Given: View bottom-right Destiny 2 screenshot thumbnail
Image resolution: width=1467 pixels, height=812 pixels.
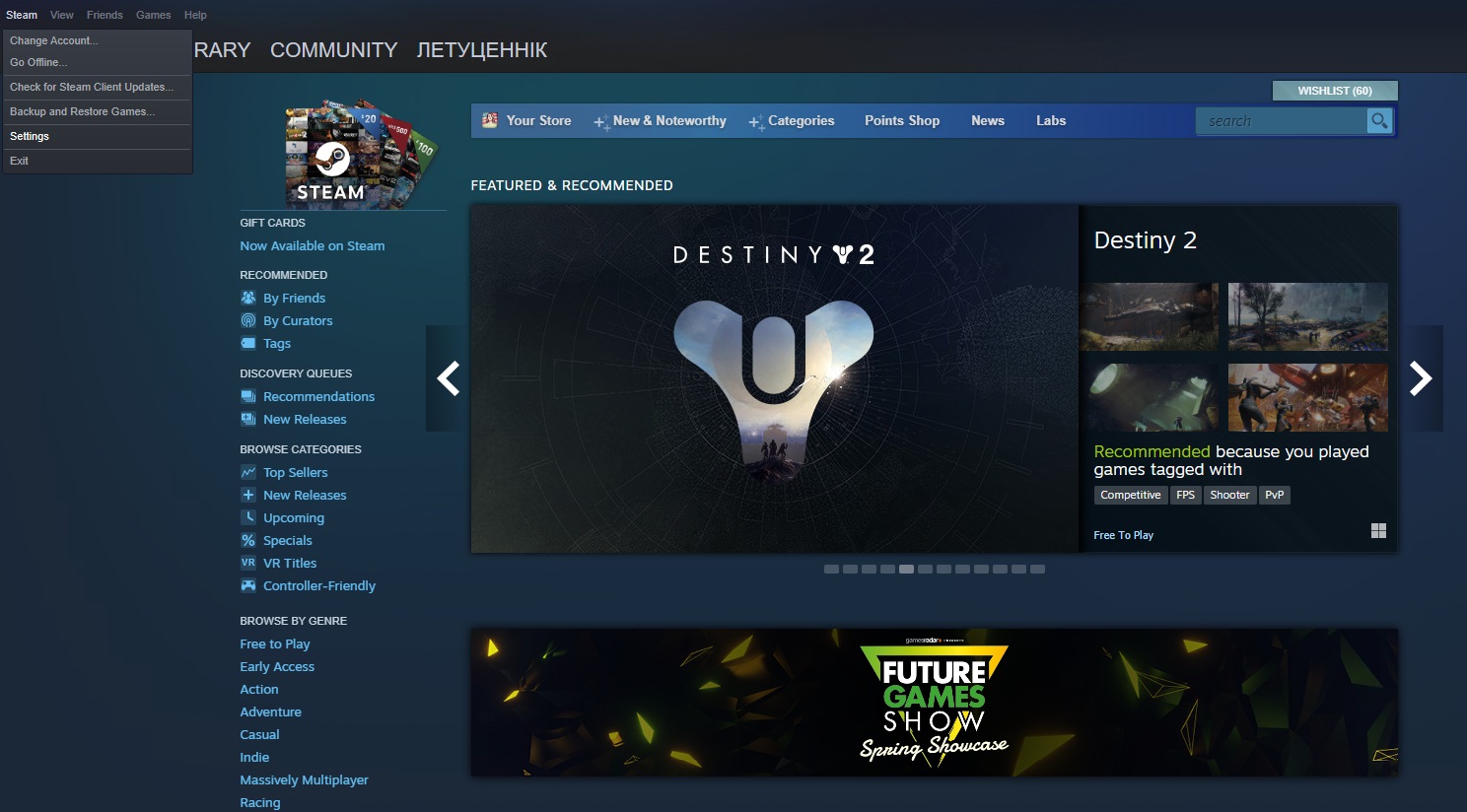Looking at the screenshot, I should click(x=1308, y=398).
